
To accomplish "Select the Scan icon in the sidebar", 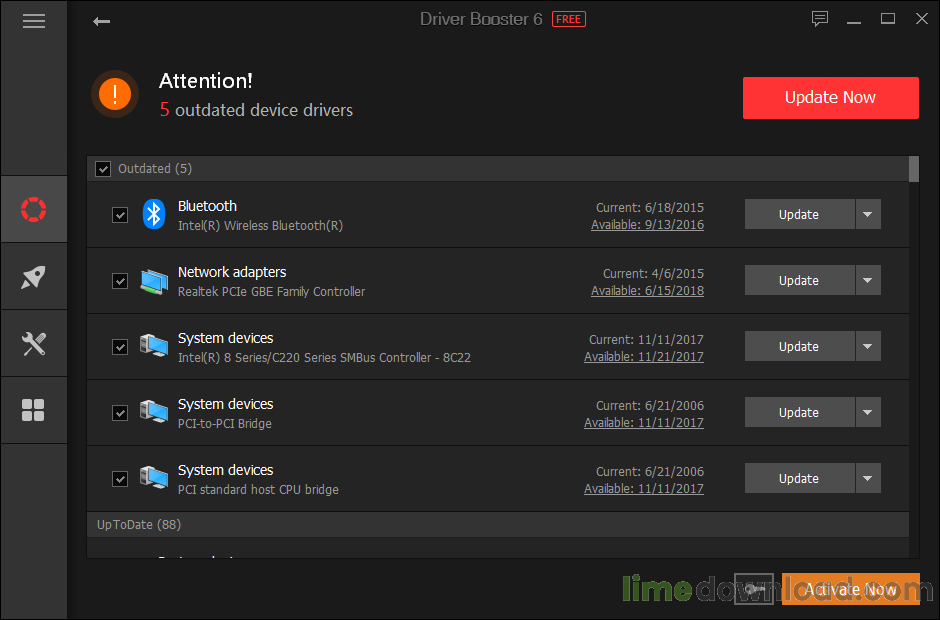I will coord(33,209).
